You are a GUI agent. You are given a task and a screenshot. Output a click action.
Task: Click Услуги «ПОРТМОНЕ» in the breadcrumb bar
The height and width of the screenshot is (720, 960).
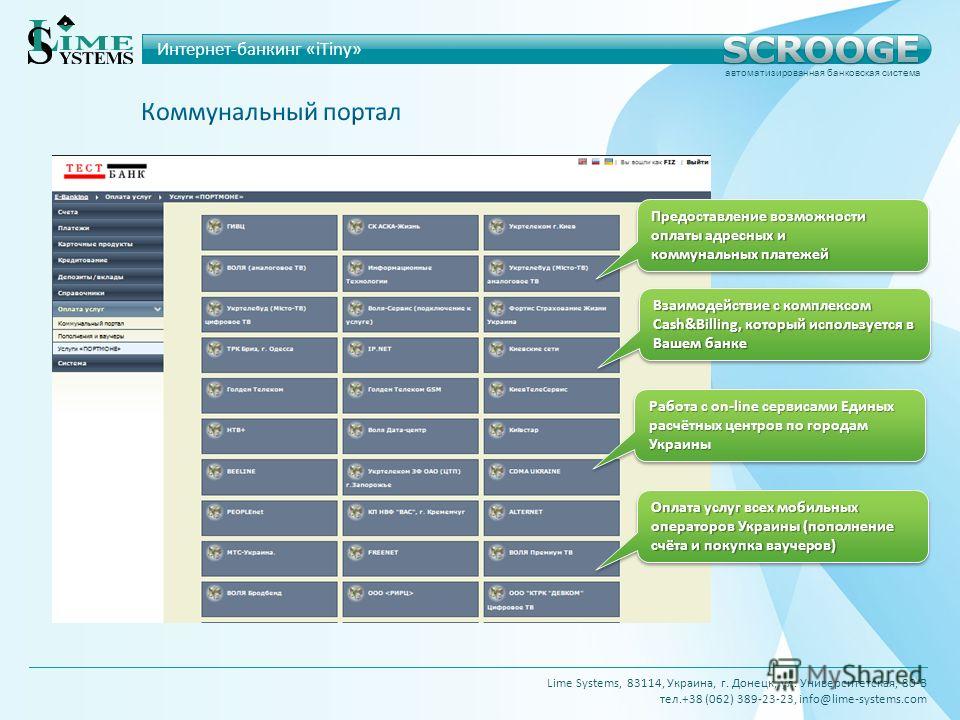pyautogui.click(x=206, y=197)
